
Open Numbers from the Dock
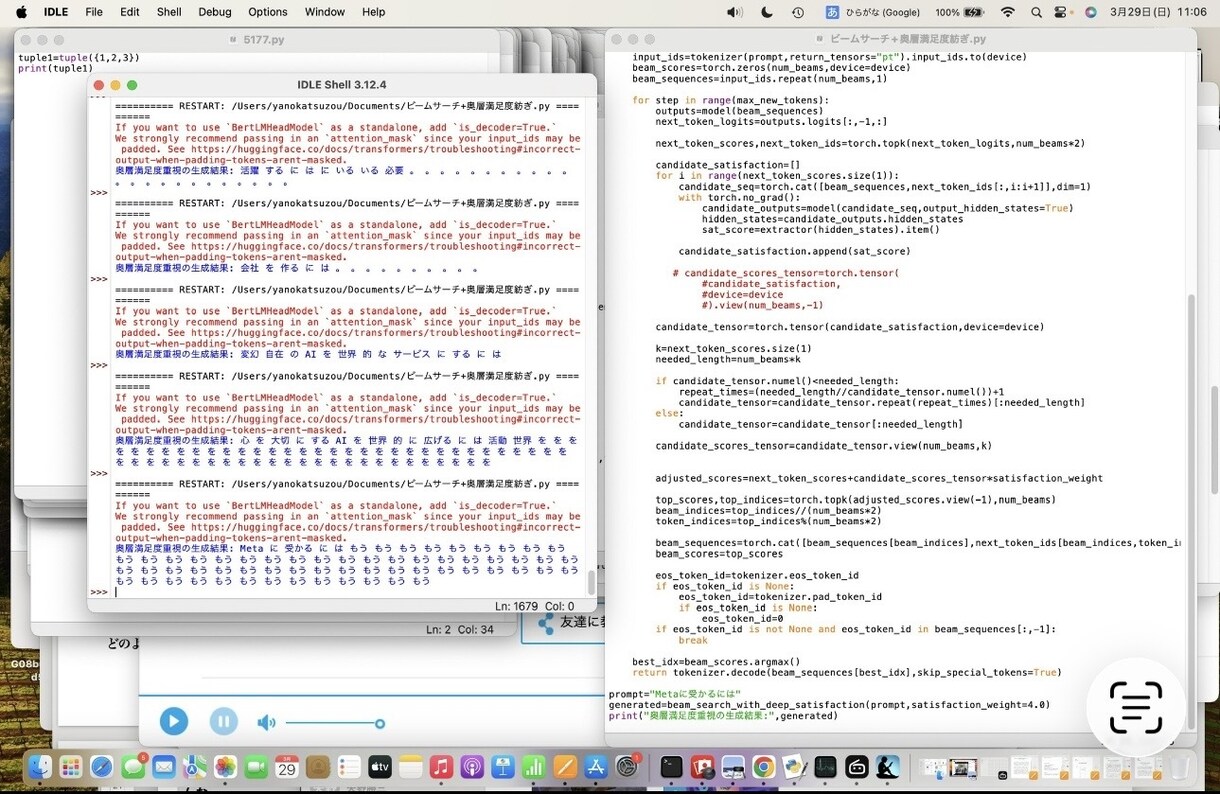(x=534, y=767)
